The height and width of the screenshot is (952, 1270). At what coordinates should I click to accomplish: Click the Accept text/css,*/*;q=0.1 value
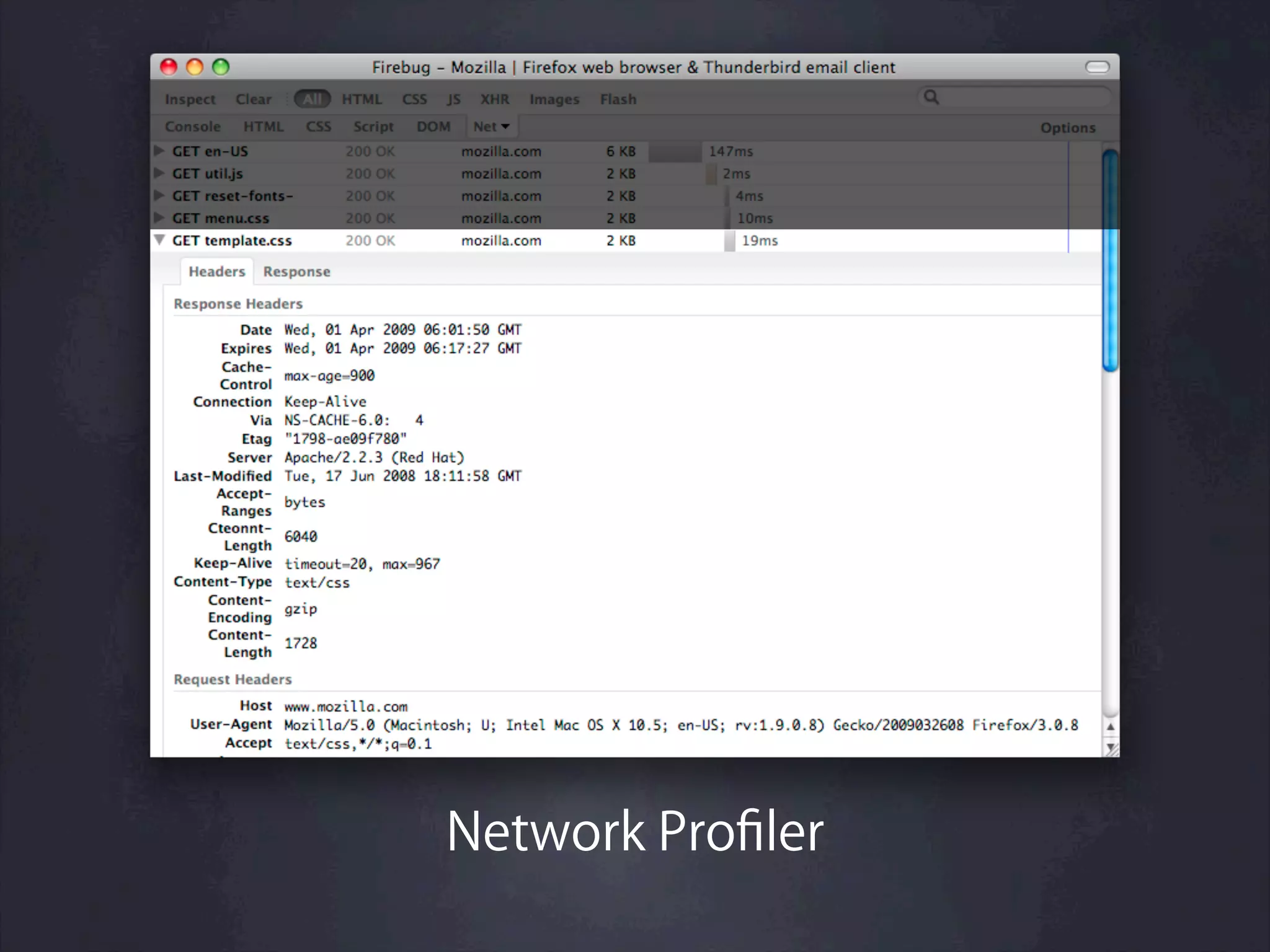point(358,744)
